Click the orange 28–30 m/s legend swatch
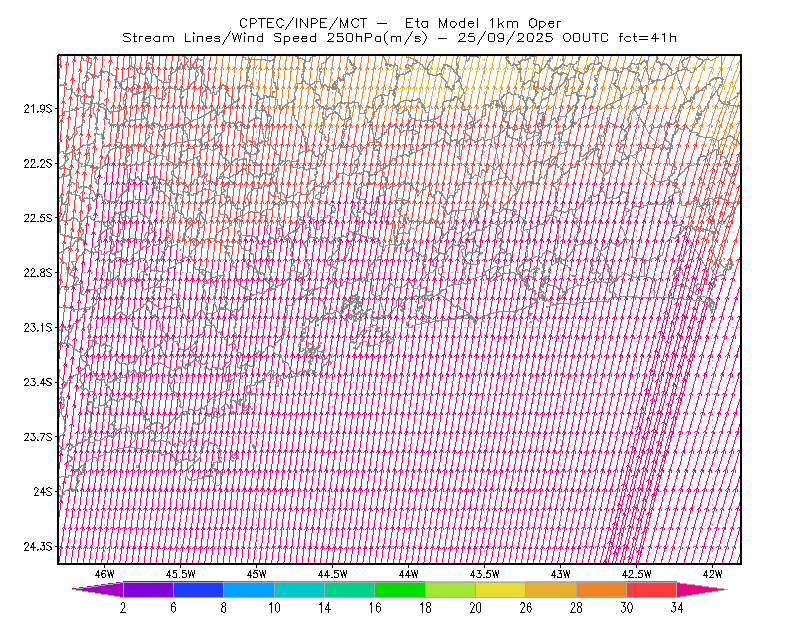Image resolution: width=800 pixels, height=618 pixels. coord(602,589)
